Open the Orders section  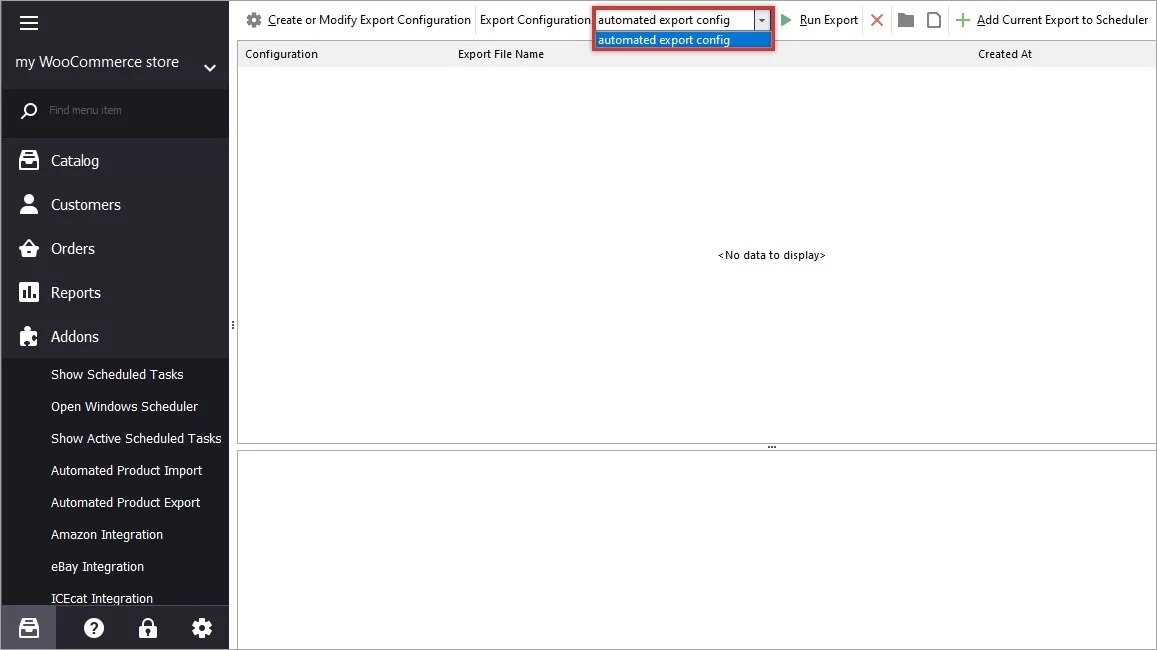pyautogui.click(x=73, y=248)
